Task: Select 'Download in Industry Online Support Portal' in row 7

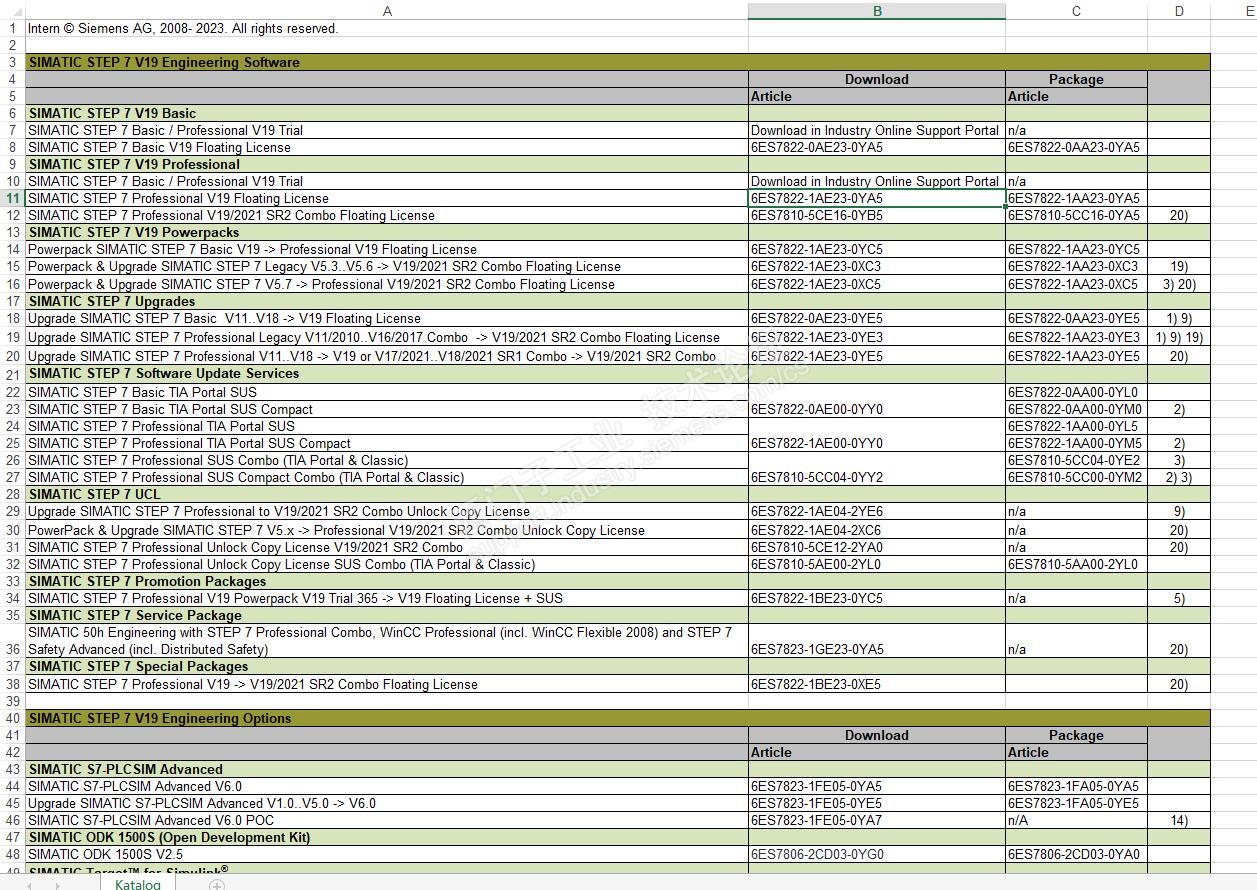Action: (x=875, y=130)
